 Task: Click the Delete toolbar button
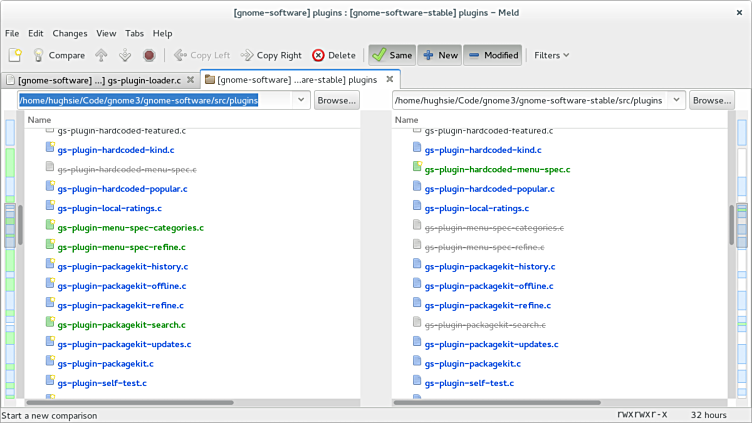click(x=334, y=55)
